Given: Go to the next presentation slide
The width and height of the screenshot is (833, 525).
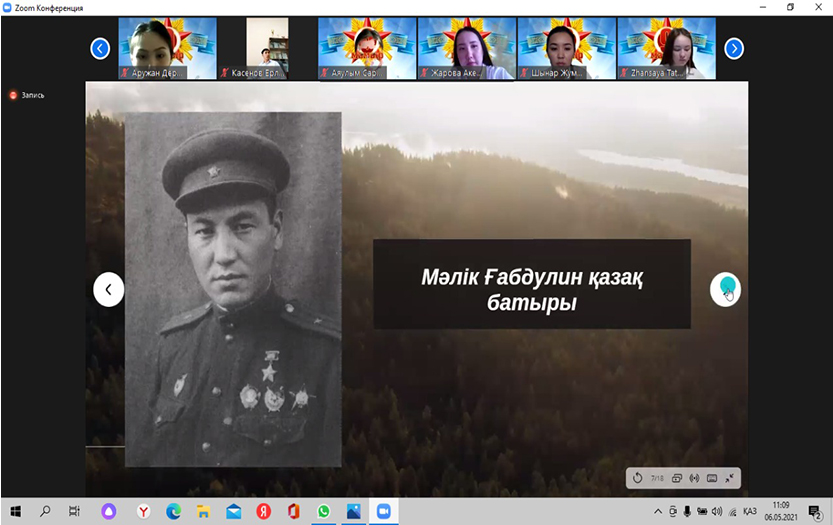Looking at the screenshot, I should point(725,289).
